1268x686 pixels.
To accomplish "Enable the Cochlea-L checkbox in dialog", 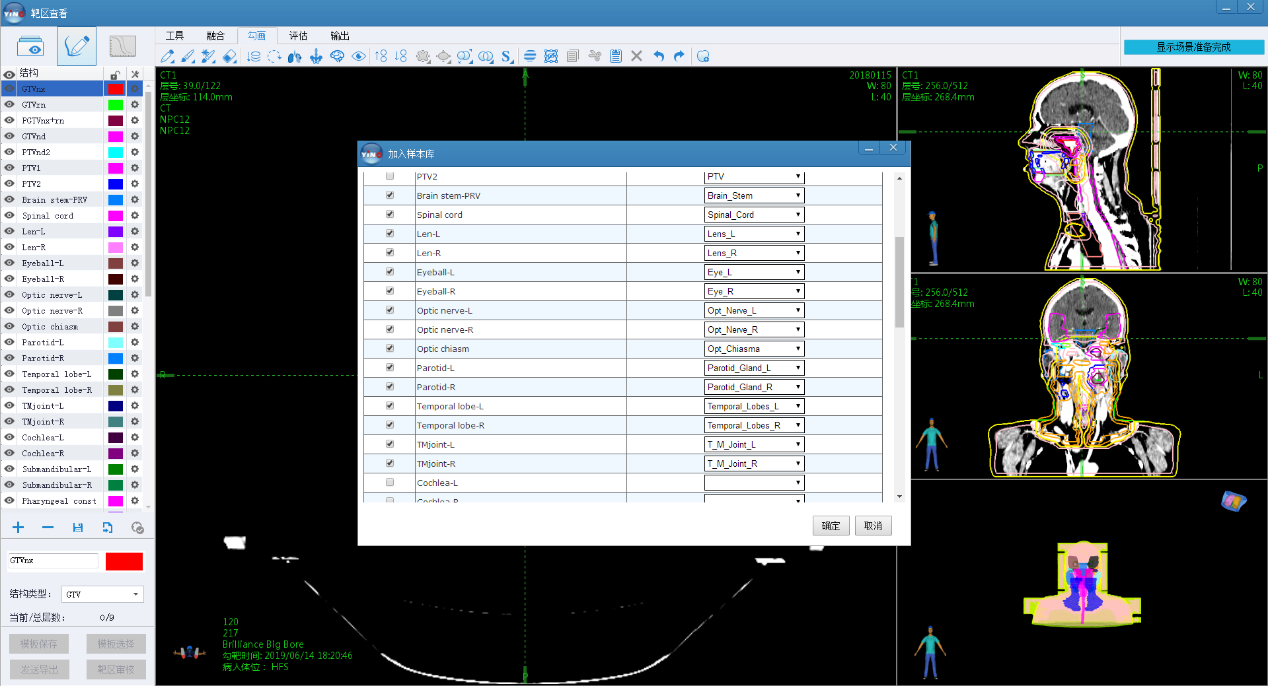I will (x=390, y=482).
